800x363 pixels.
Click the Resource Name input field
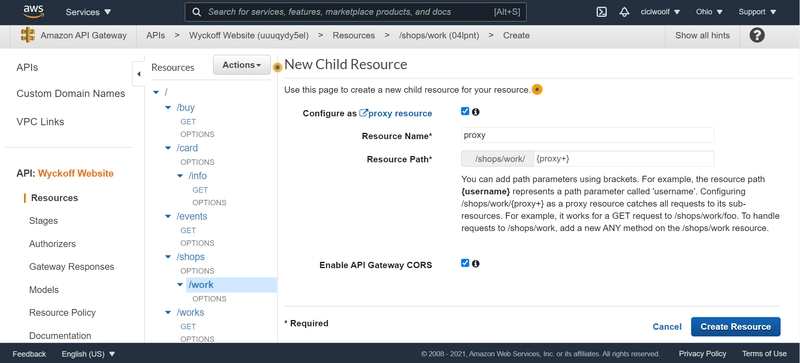click(x=587, y=135)
